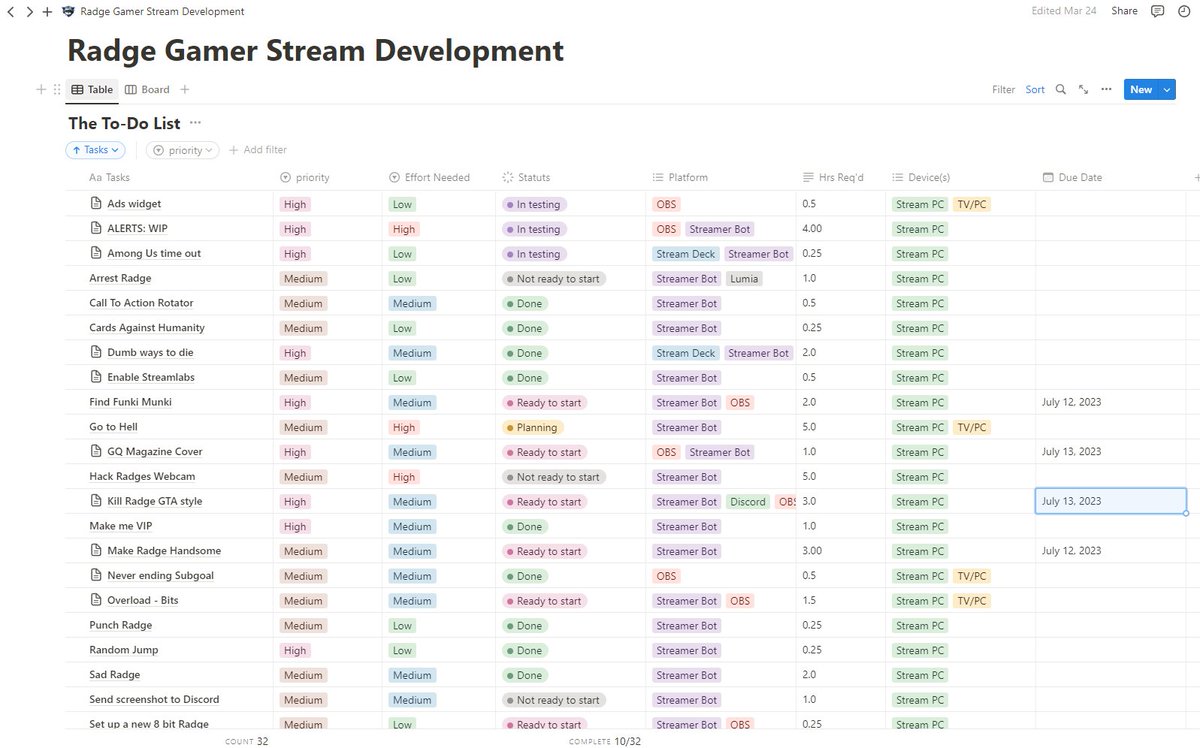Open the Never ending Subgoal page icon
This screenshot has width=1200, height=748.
click(97, 576)
